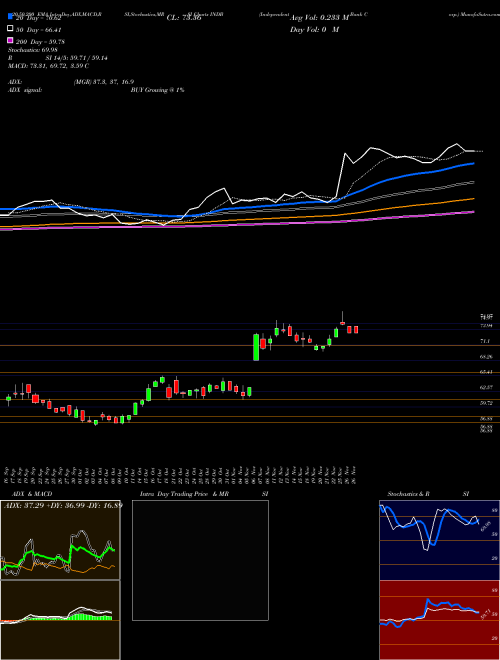Click the tall green gap-up candlestick
The width and height of the screenshot is (500, 660).
click(256, 347)
